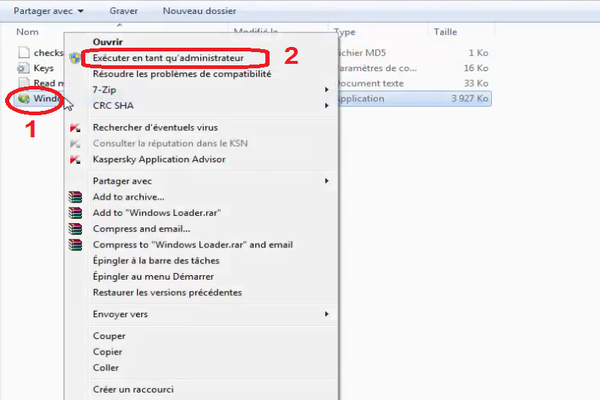Choose Kaspersky Application Advisor
The height and width of the screenshot is (400, 600).
[159, 159]
